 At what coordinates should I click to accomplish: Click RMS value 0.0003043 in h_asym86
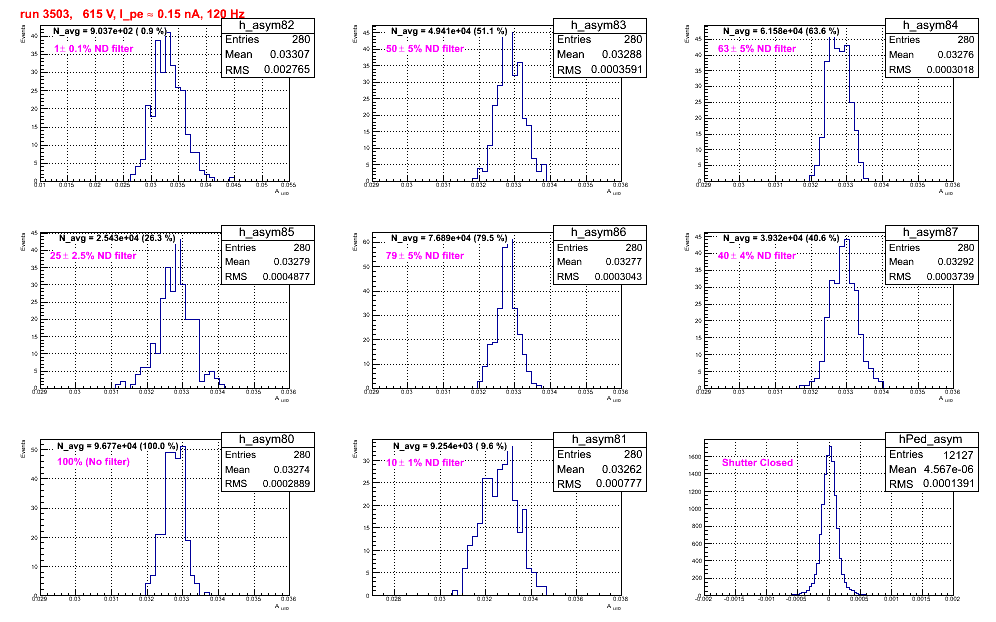point(618,277)
